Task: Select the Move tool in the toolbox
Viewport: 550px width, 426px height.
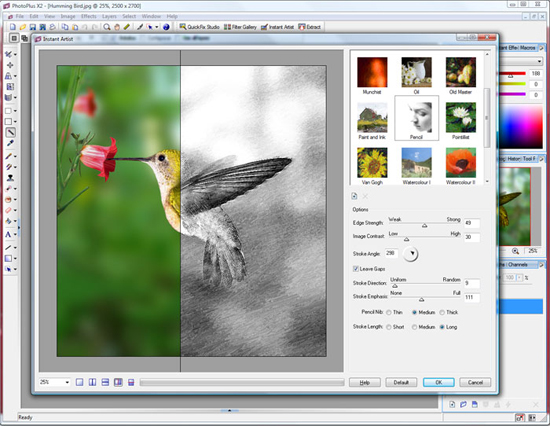Action: pos(10,65)
